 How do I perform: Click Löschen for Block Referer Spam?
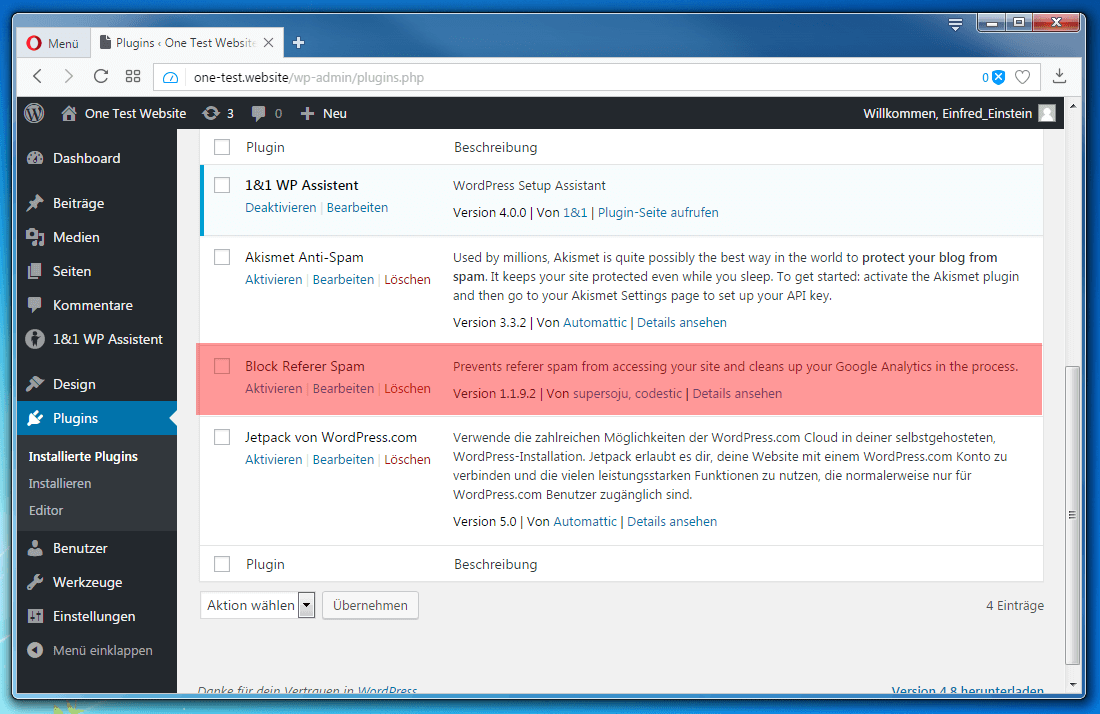click(x=408, y=389)
